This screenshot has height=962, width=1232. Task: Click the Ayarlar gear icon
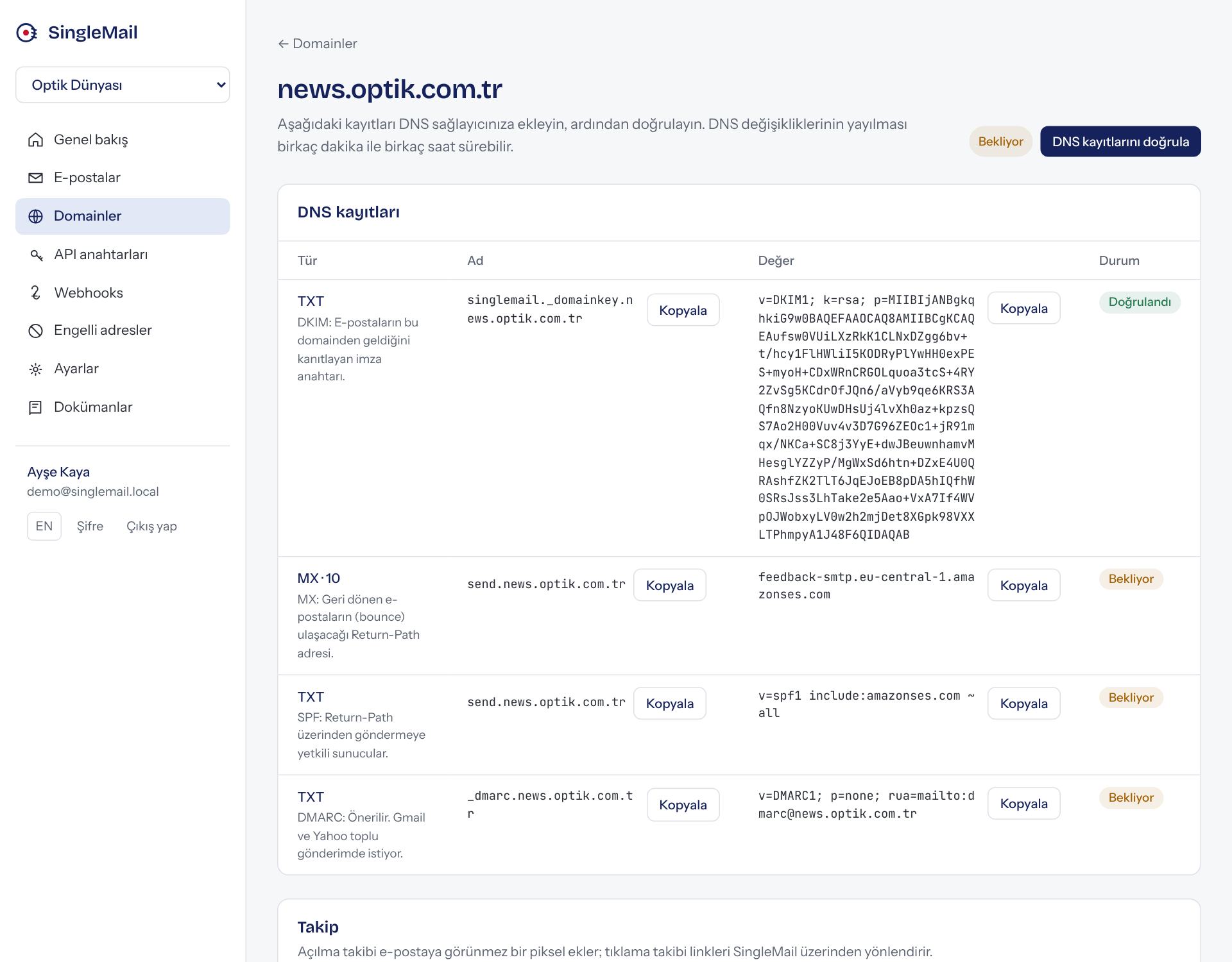(x=36, y=369)
